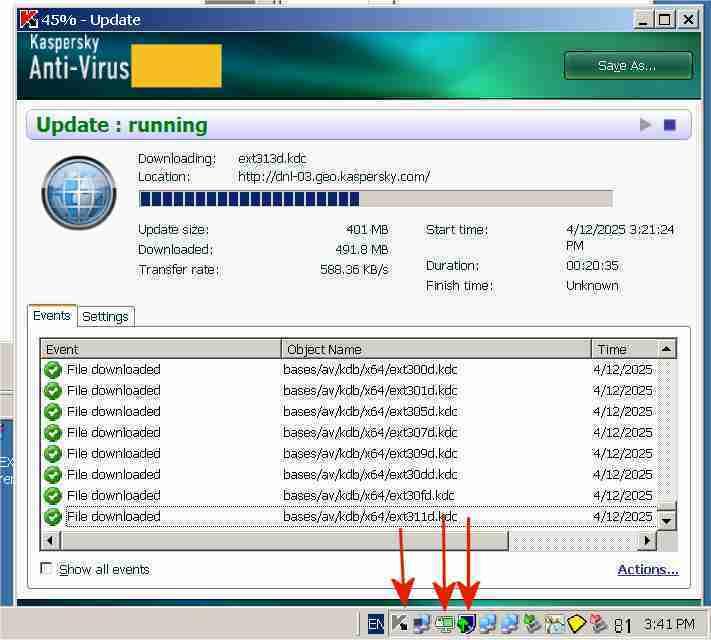Toggle the Show all events checkbox
Screen dimensions: 711x640
pyautogui.click(x=46, y=568)
